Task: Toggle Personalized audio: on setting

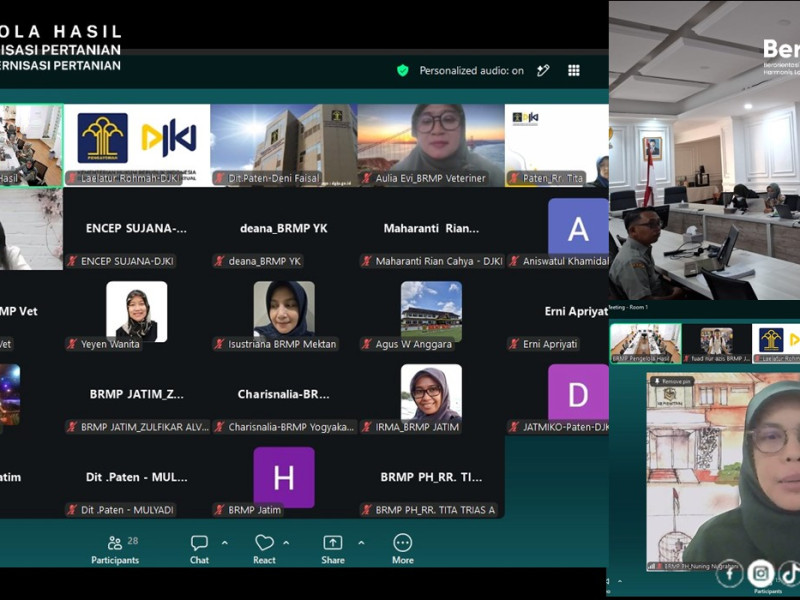Action: pyautogui.click(x=471, y=71)
